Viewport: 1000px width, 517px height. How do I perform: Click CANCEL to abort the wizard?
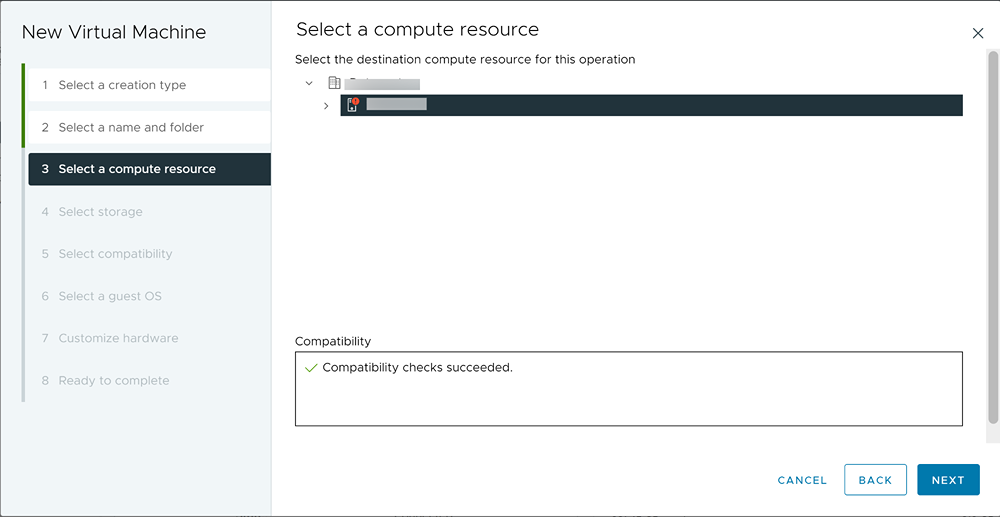pyautogui.click(x=802, y=480)
